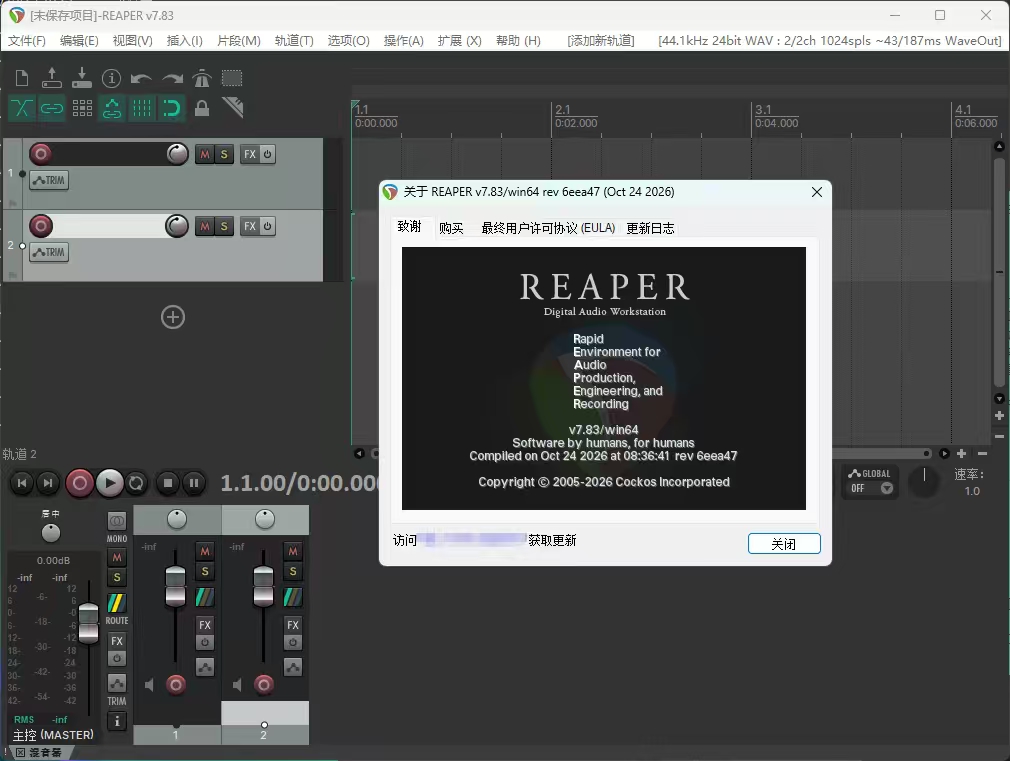Select the 致谢 tab

410,227
